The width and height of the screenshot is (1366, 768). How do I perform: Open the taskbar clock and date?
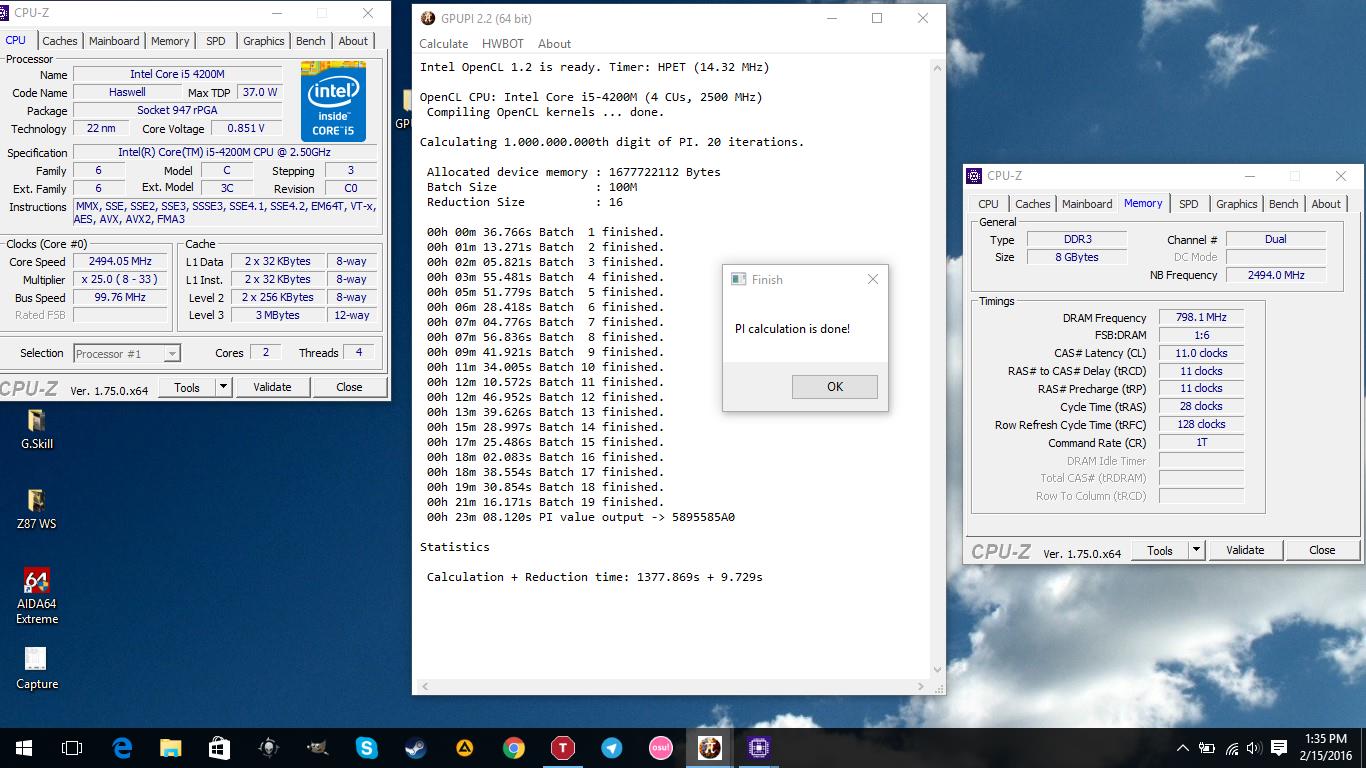coord(1328,748)
